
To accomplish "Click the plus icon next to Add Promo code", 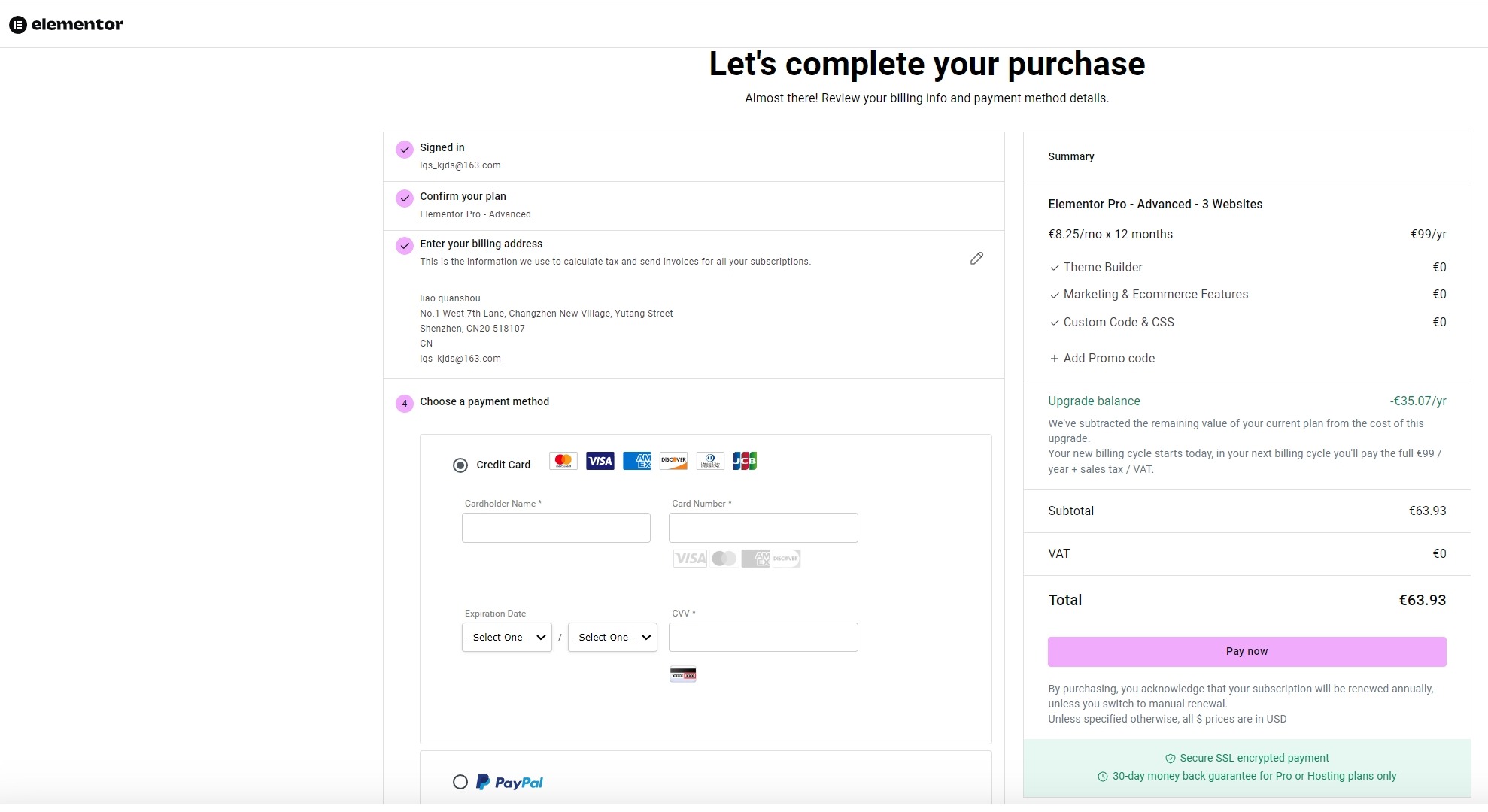I will click(1054, 359).
